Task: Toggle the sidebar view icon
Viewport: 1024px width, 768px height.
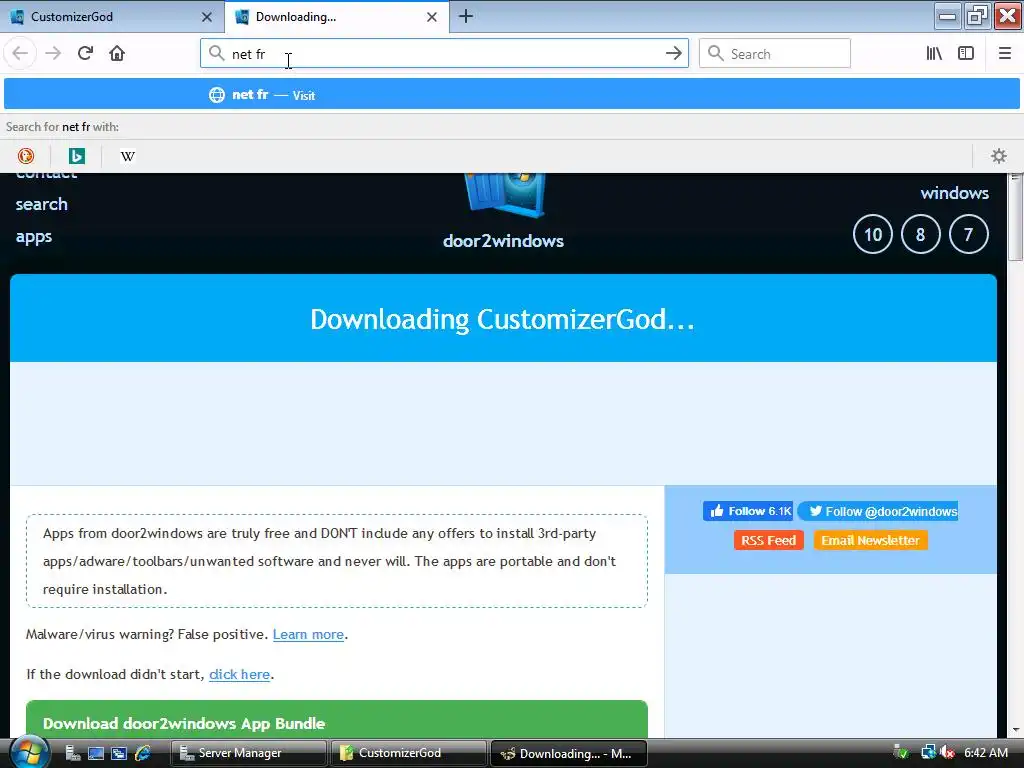Action: tap(966, 54)
